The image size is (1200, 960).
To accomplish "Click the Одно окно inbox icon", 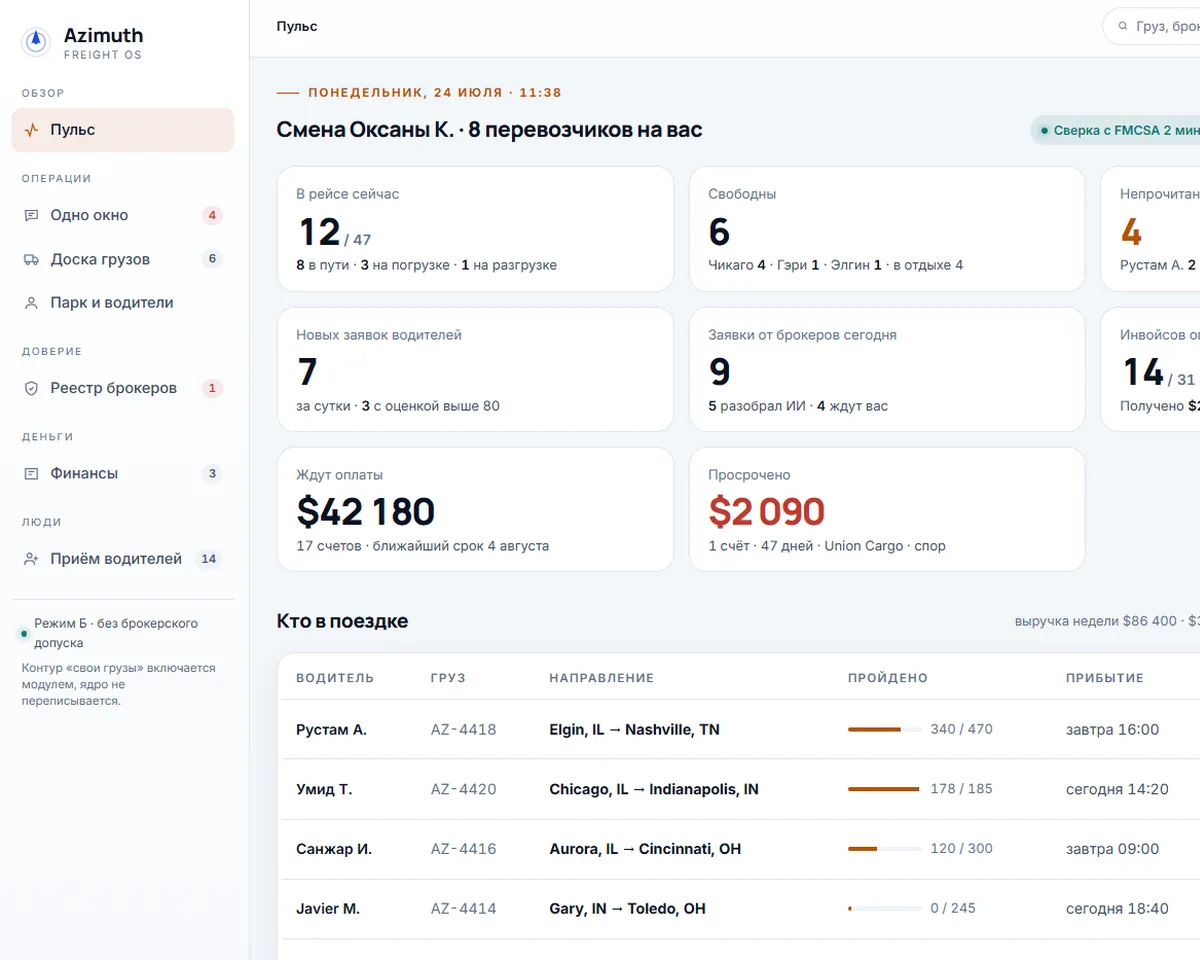I will coord(32,215).
